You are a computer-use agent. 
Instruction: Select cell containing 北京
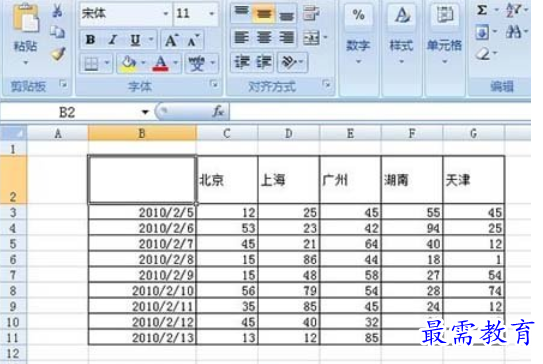(x=227, y=180)
